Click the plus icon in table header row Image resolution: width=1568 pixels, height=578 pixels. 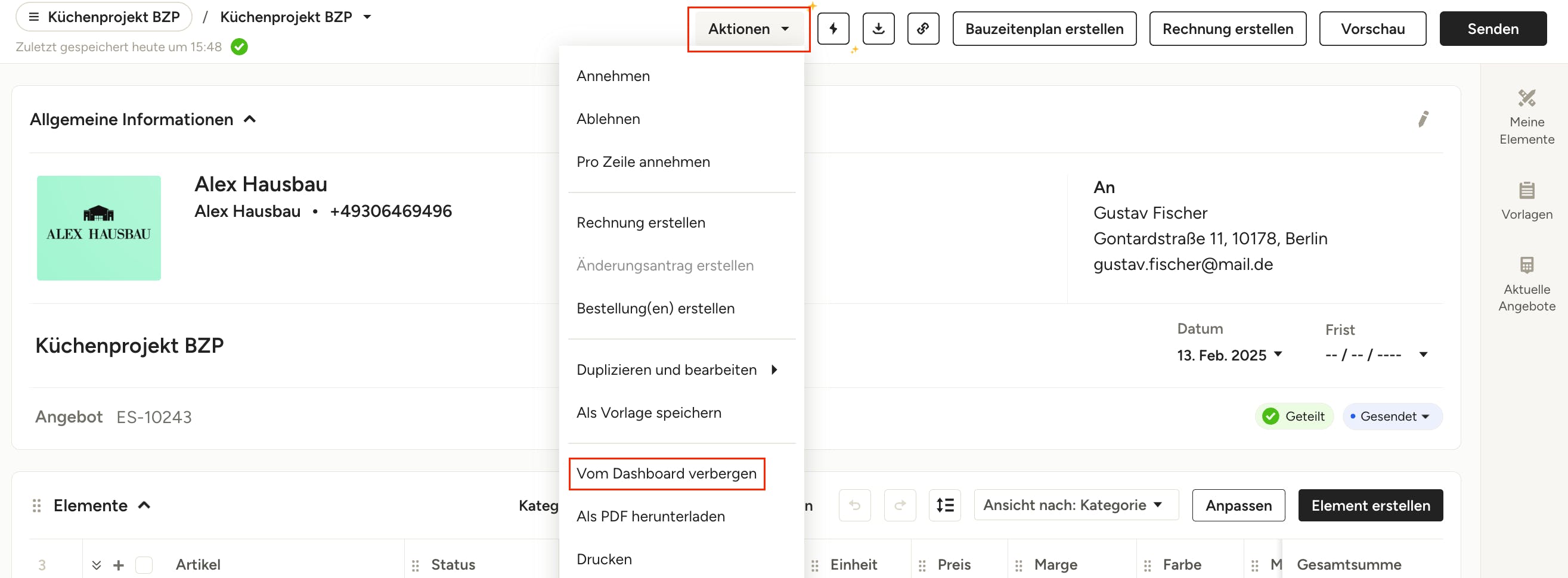(x=119, y=565)
